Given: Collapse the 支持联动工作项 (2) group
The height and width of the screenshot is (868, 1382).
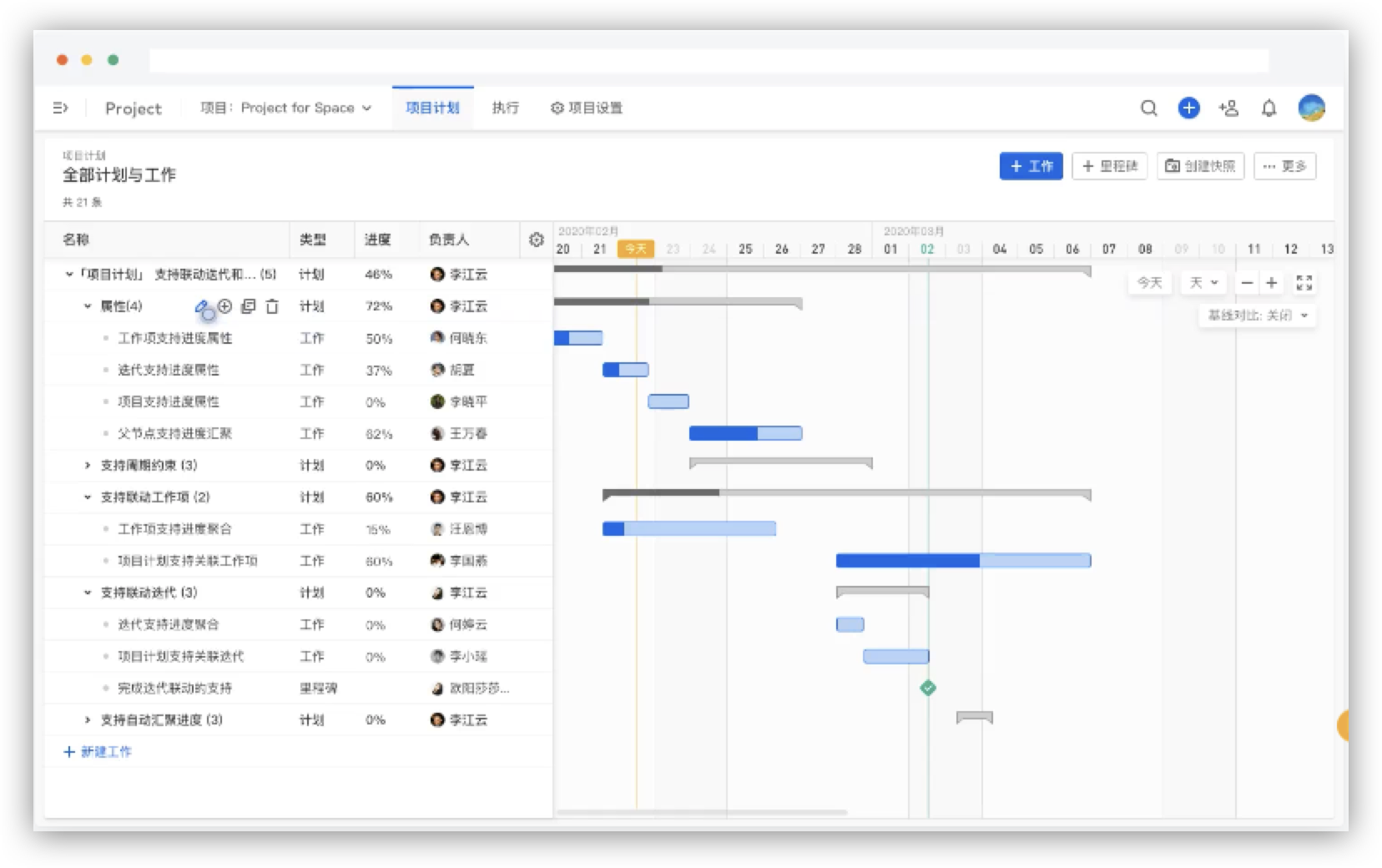Looking at the screenshot, I should click(88, 497).
